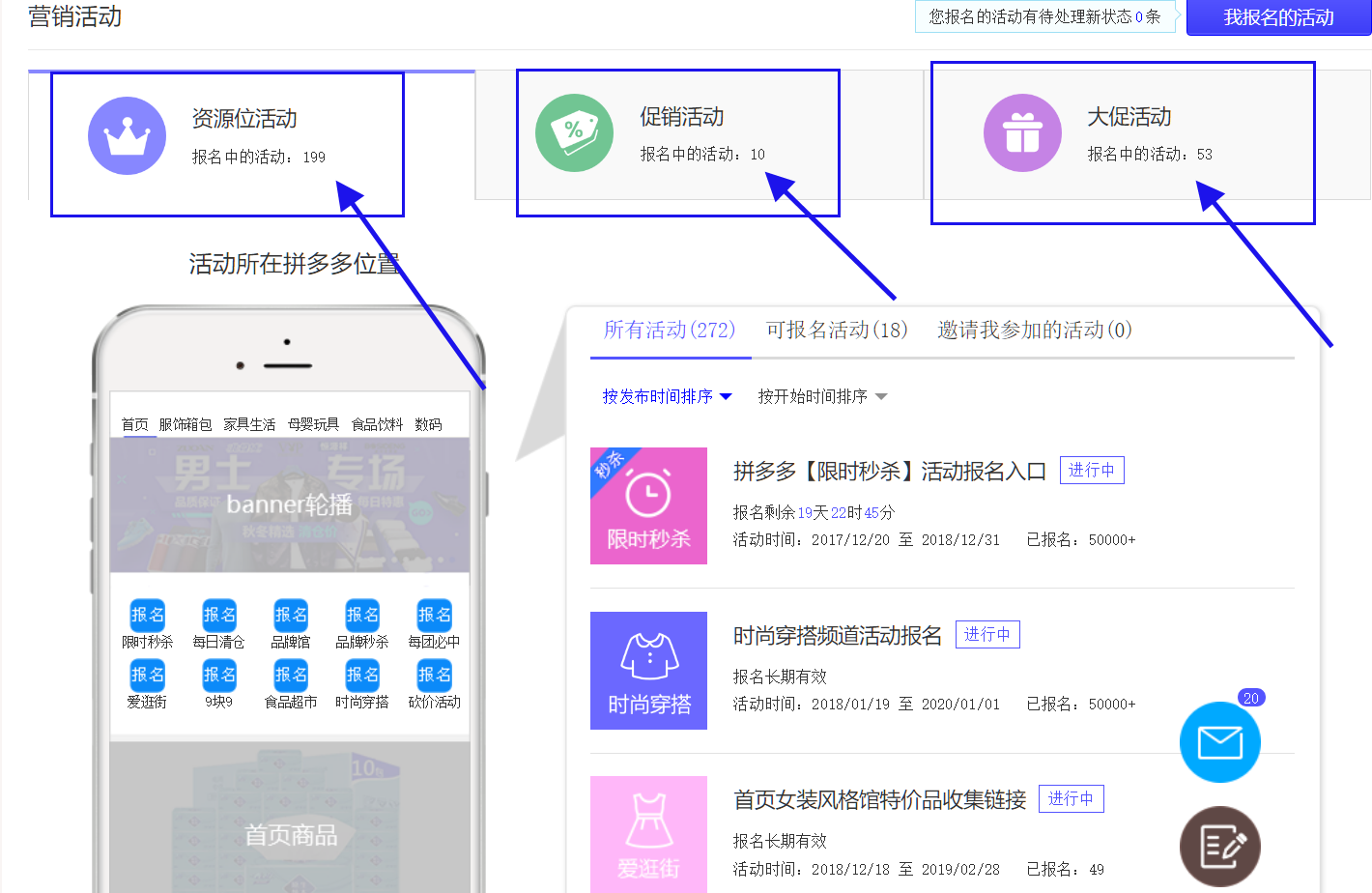Select 母婴玩具 in phone mockup nav
This screenshot has height=893, width=1372.
(313, 424)
